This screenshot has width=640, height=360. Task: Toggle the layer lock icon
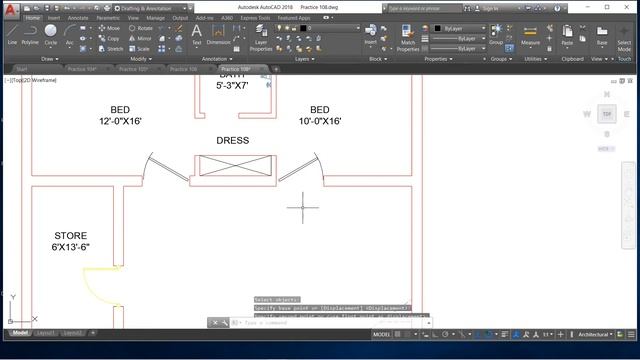click(x=294, y=28)
